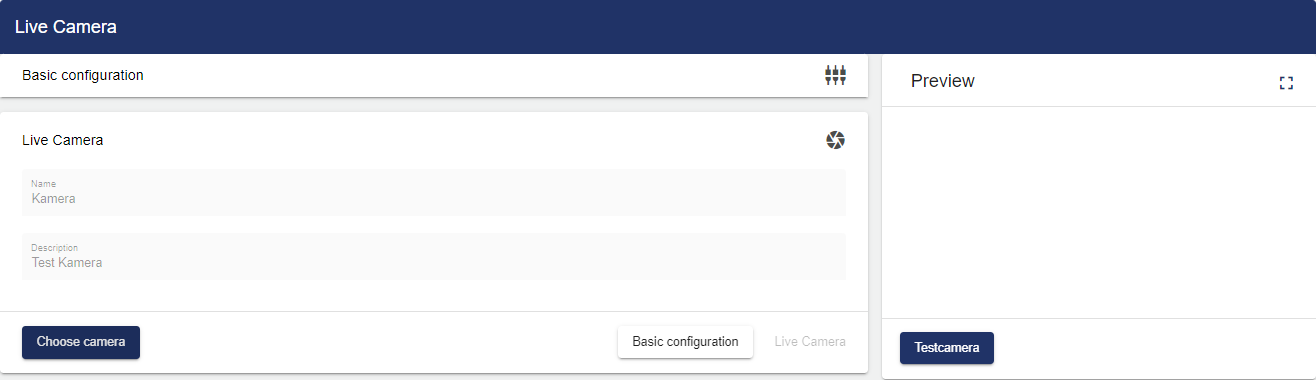The height and width of the screenshot is (380, 1316).
Task: Click the small 'Description' field label
Action: click(55, 247)
